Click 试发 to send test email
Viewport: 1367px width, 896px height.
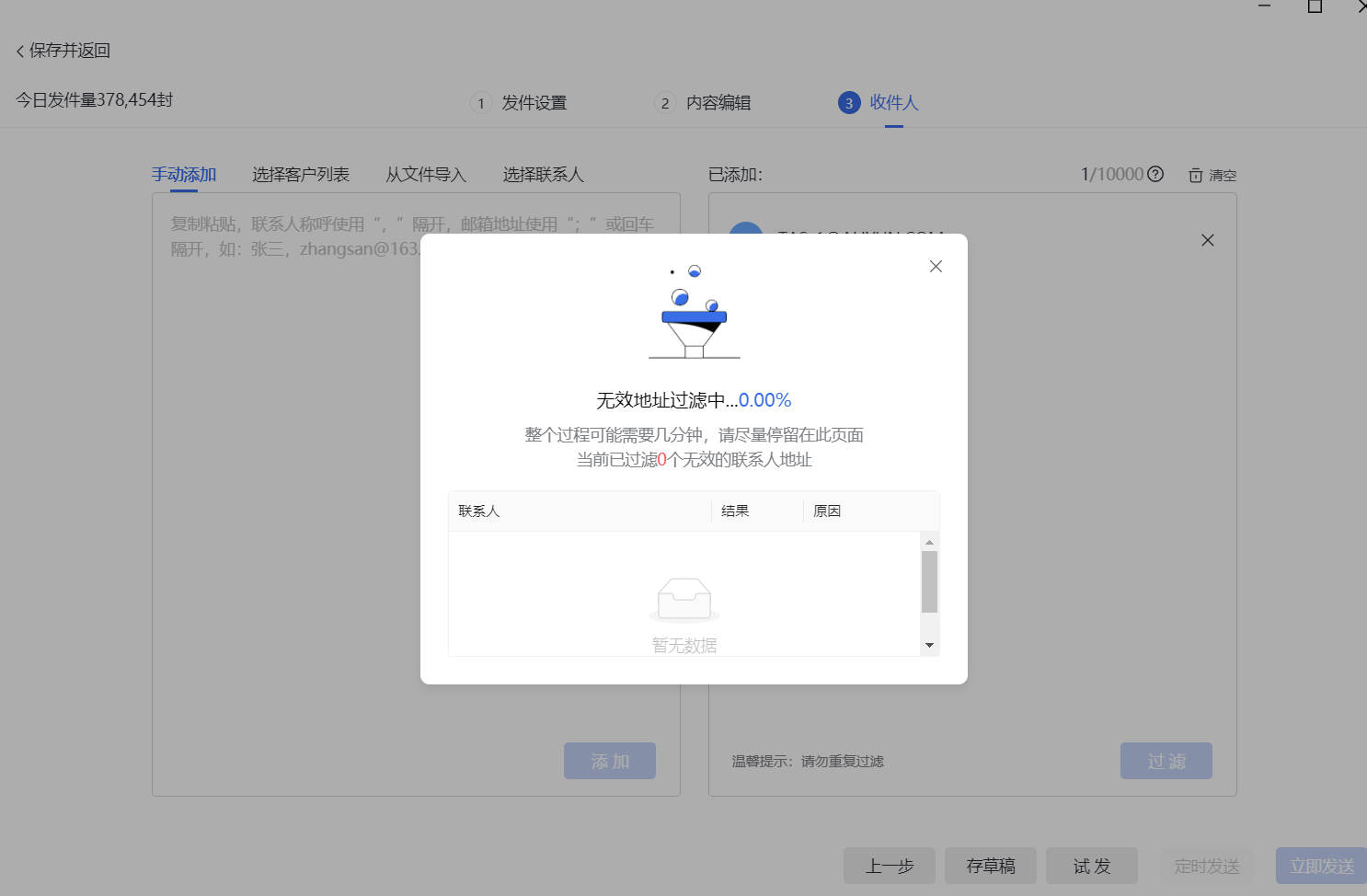[1091, 866]
